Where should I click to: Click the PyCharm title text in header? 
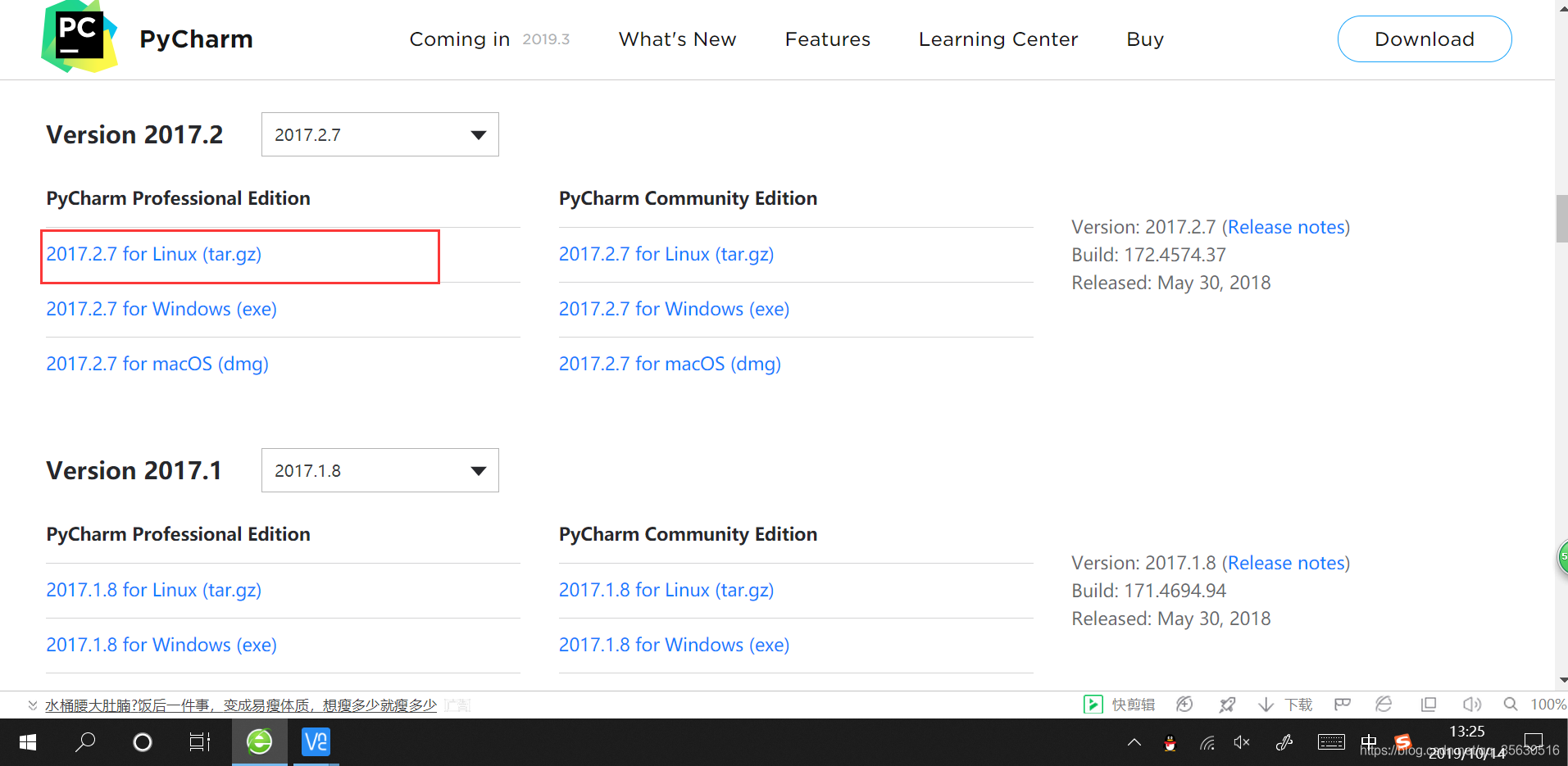click(x=196, y=39)
